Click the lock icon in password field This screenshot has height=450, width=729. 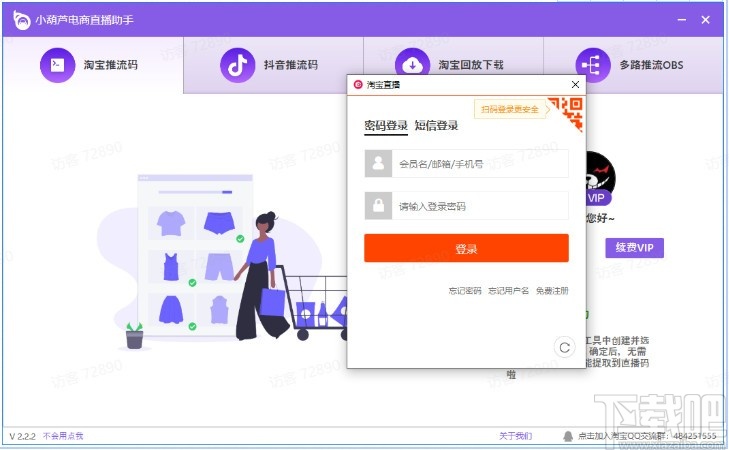378,205
